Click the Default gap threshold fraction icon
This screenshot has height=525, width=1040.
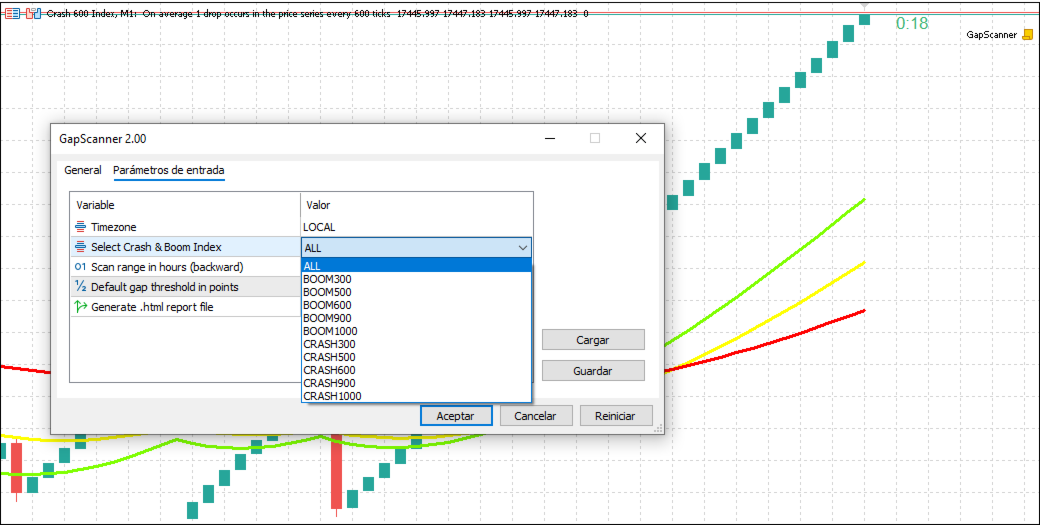[80, 287]
